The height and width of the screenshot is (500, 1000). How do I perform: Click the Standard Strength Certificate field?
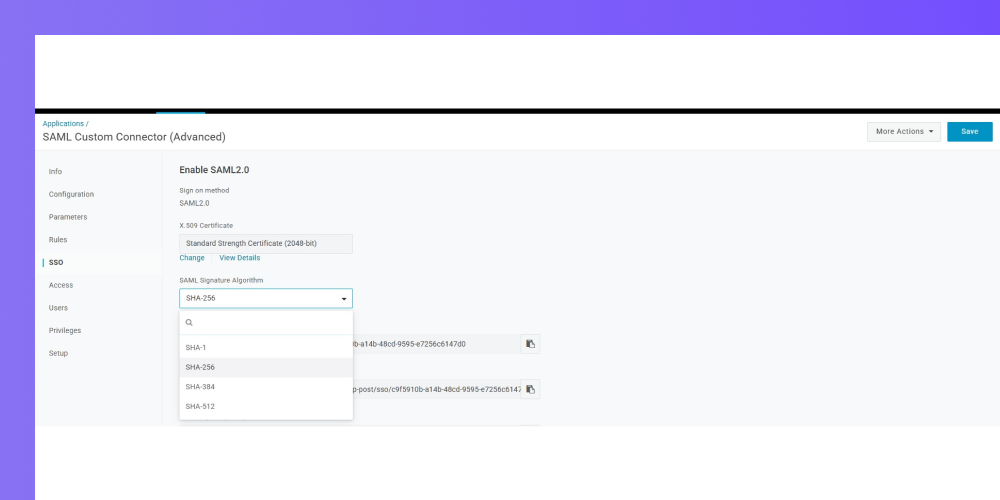point(266,244)
